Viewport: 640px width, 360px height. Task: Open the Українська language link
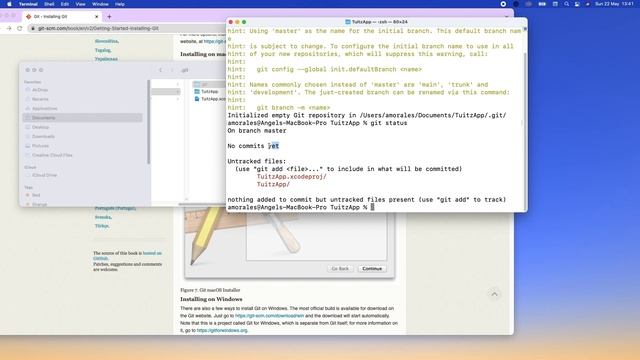(106, 59)
